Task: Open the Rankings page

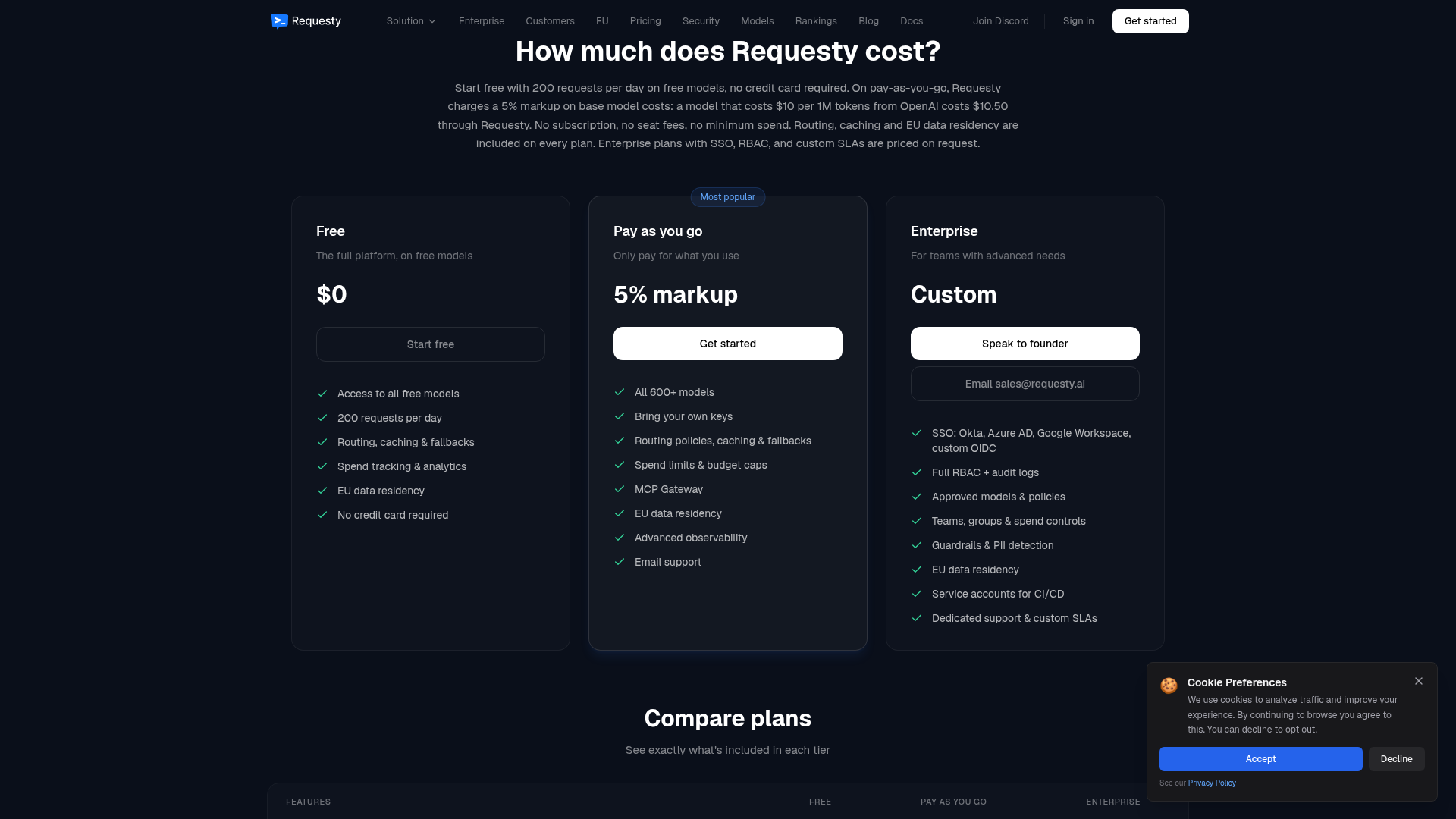Action: 816,21
